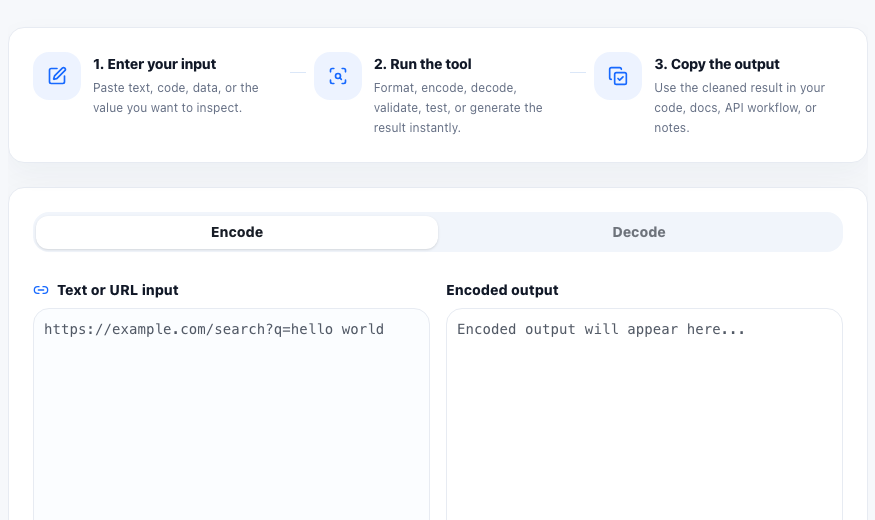Click the 'Use the cleaned result' description text
Screen dimensions: 875x520
click(739, 108)
